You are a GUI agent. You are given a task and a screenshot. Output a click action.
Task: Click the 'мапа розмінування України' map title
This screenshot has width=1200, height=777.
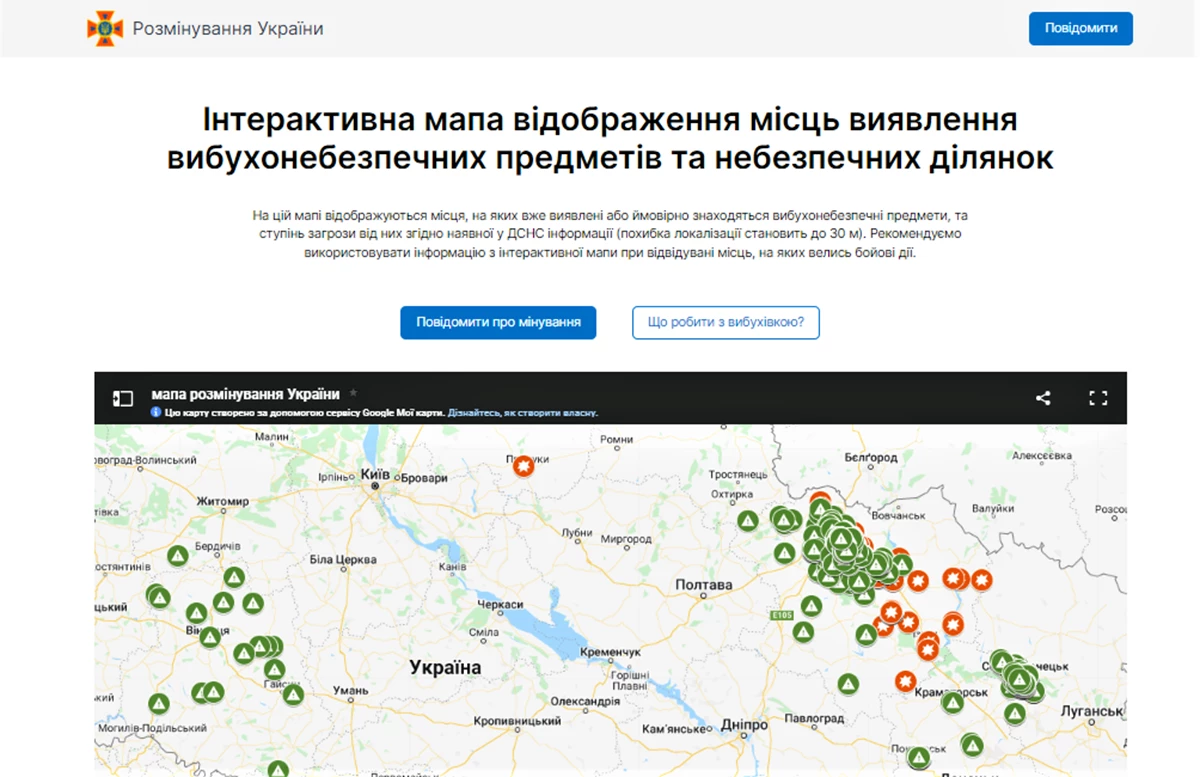(x=245, y=394)
